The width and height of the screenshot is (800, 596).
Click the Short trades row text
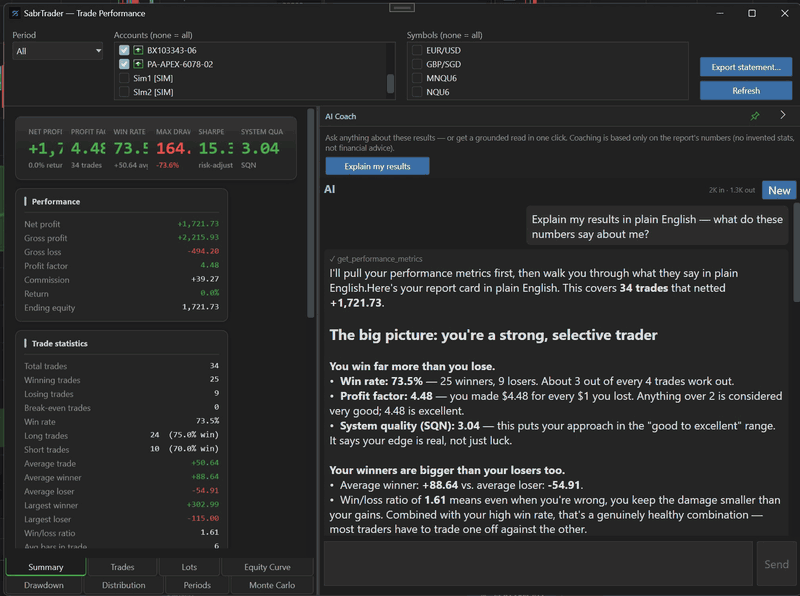click(121, 449)
